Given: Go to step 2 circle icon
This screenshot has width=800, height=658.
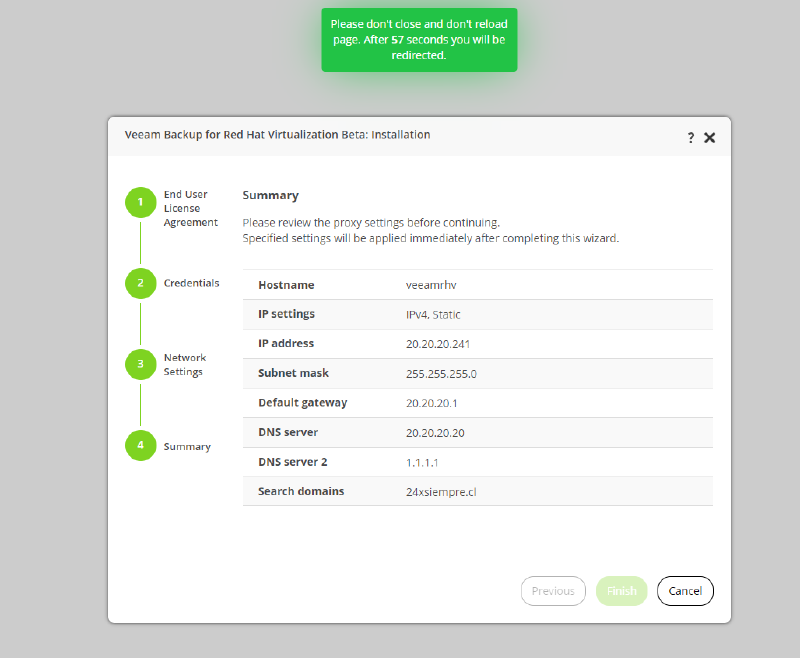Looking at the screenshot, I should click(140, 284).
